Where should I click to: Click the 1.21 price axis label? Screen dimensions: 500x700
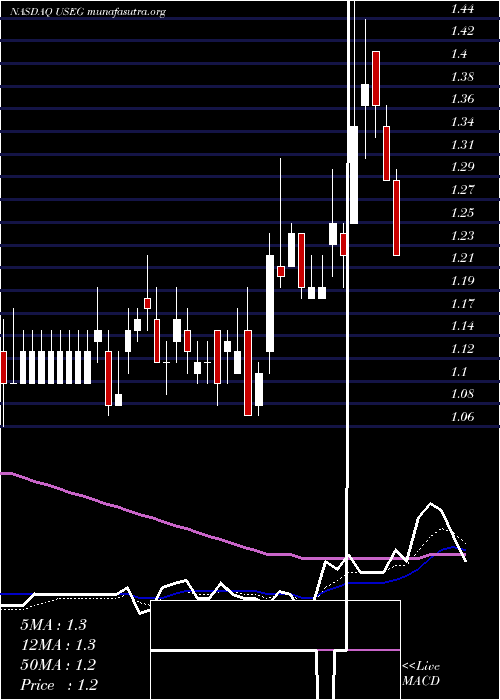[462, 258]
